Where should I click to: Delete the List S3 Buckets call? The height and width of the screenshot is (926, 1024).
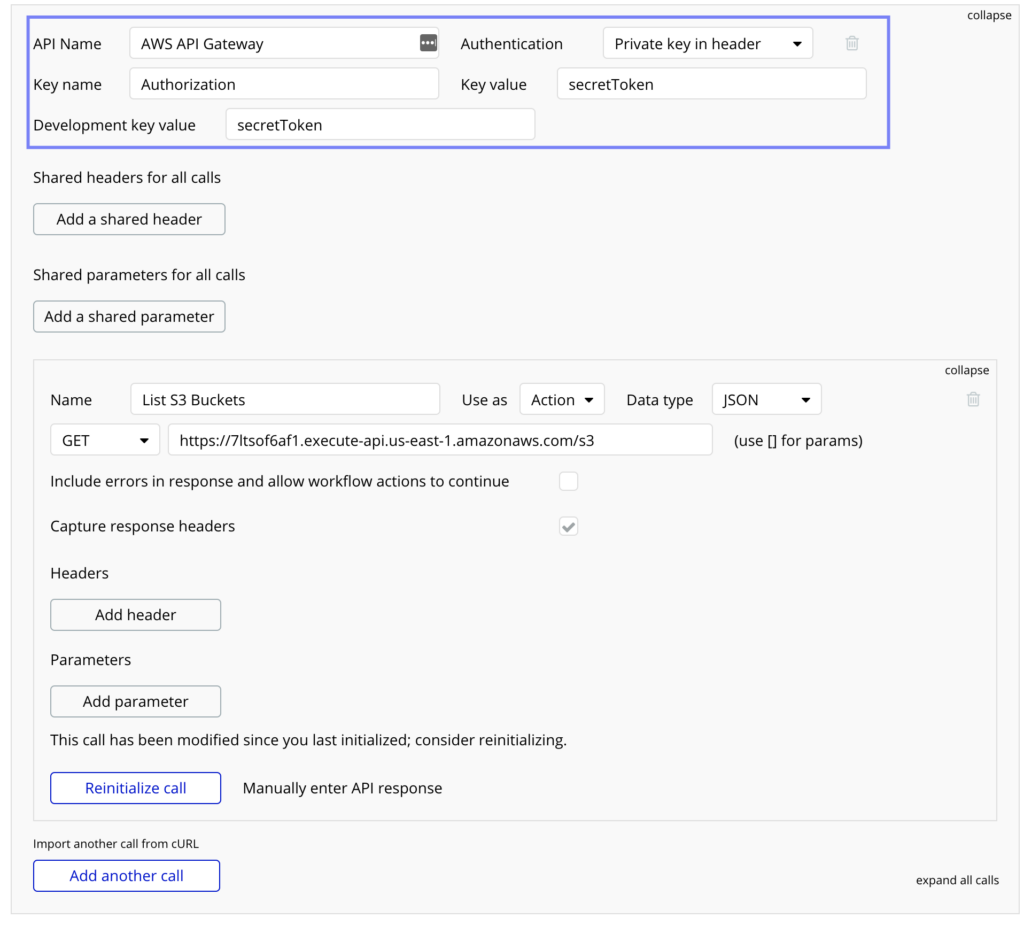[x=973, y=399]
